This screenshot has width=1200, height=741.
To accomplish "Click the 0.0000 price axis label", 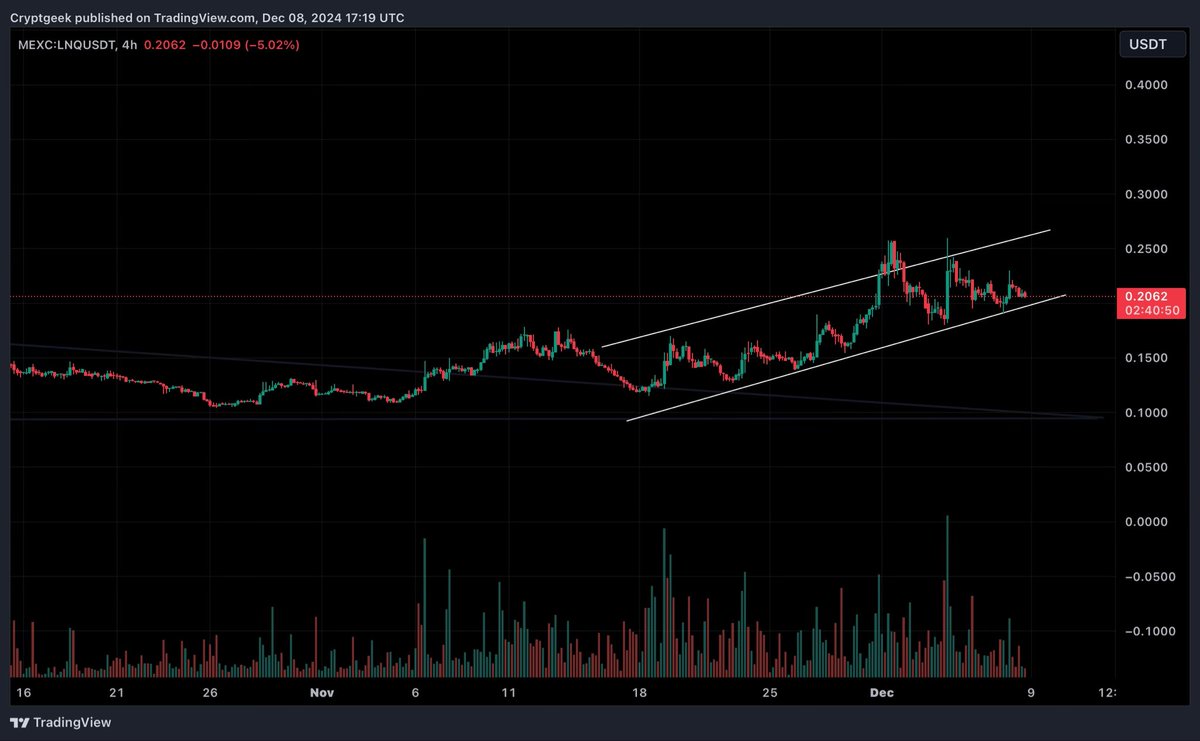I will 1146,522.
